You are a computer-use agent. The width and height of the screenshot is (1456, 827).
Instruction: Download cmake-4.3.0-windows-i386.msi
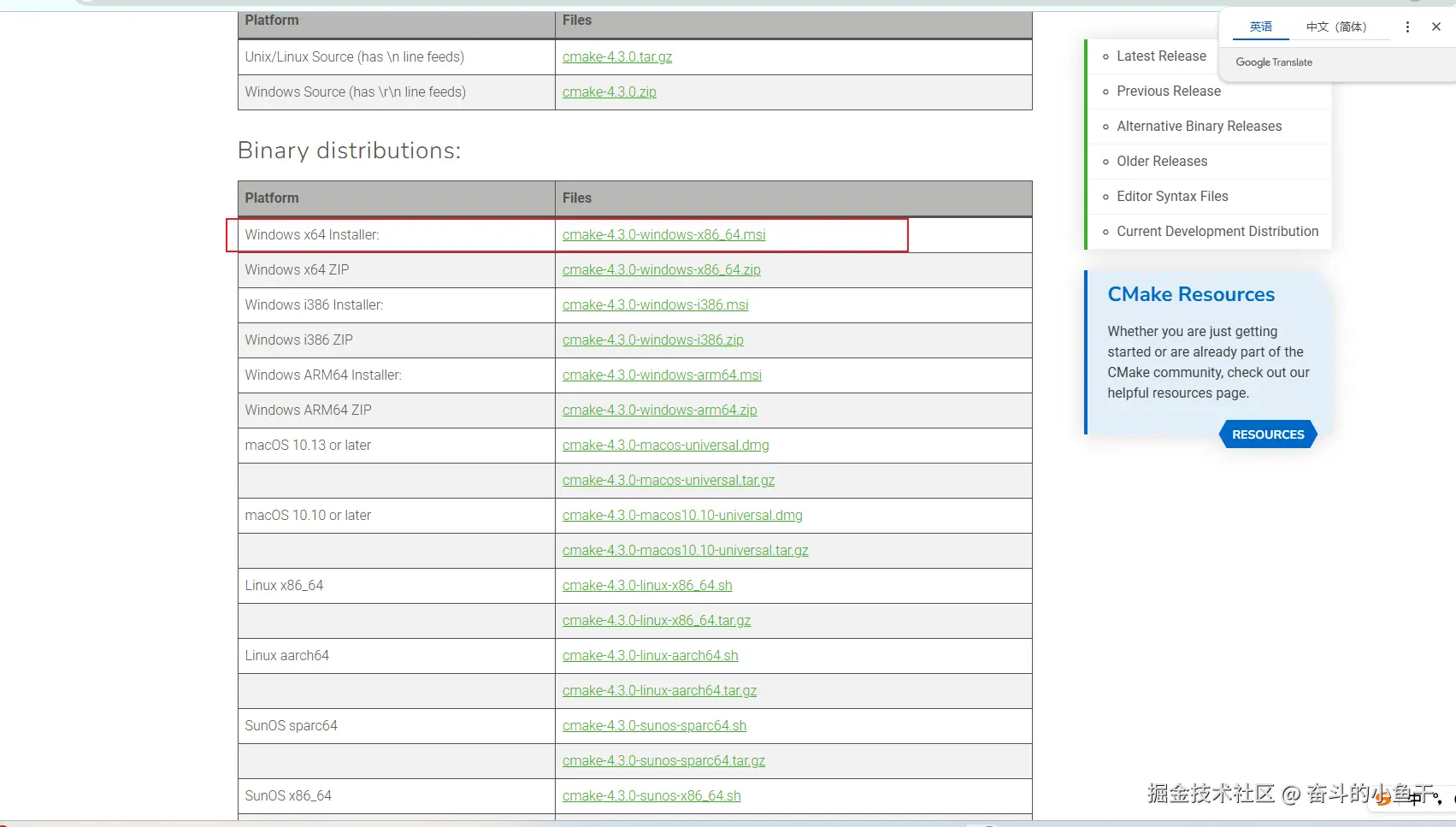click(x=656, y=305)
